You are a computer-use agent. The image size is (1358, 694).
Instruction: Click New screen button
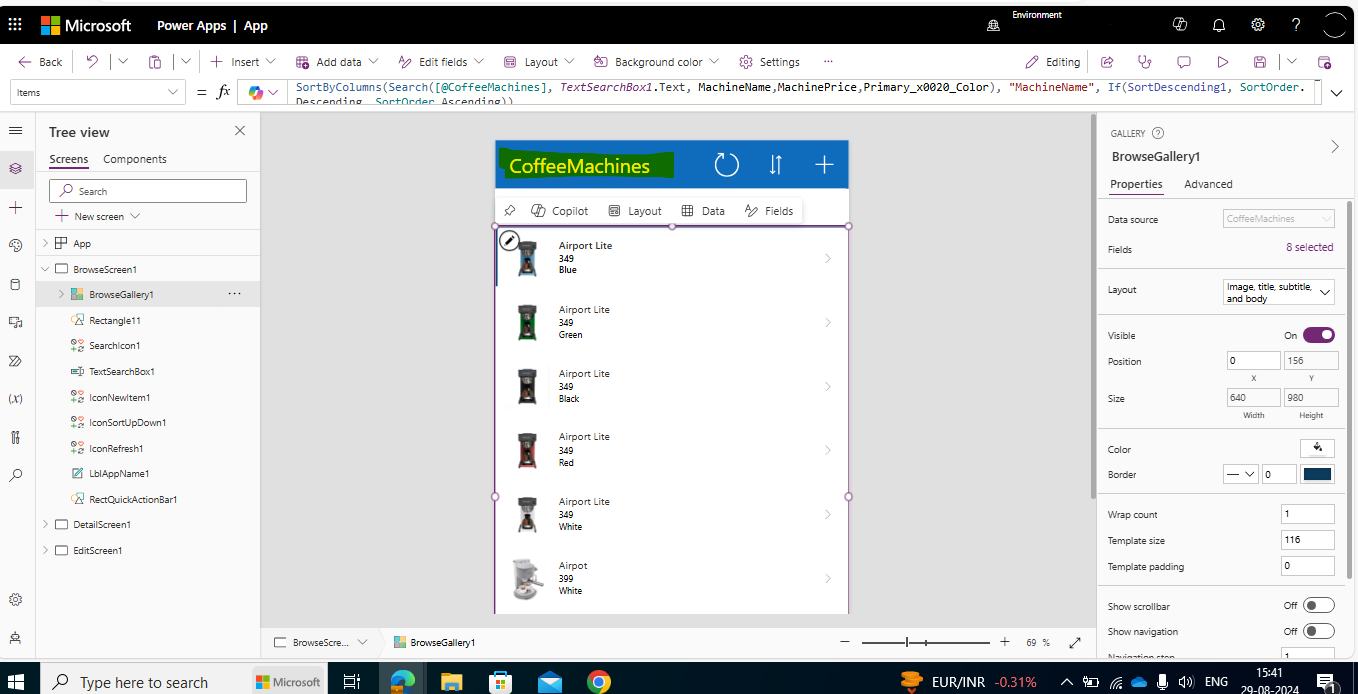[x=97, y=216]
